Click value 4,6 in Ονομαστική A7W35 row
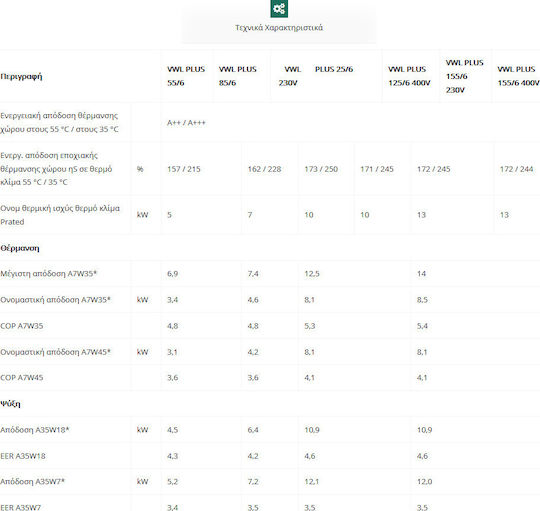 point(253,300)
